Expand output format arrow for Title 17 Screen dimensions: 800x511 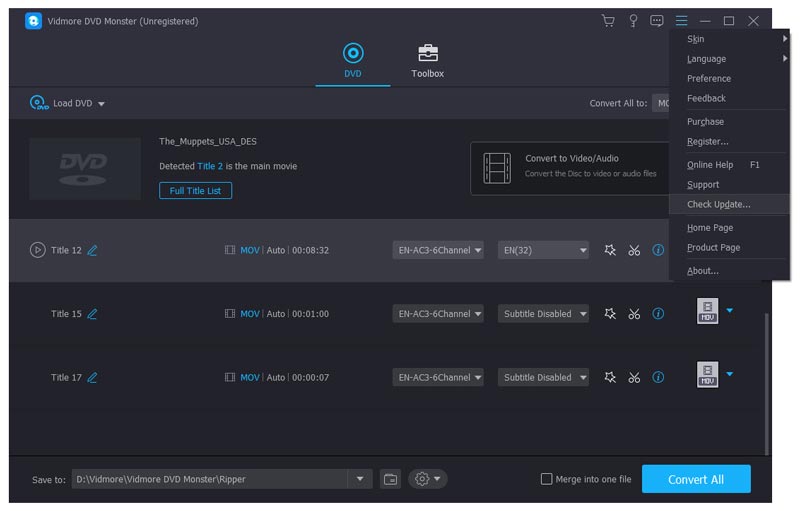[730, 374]
